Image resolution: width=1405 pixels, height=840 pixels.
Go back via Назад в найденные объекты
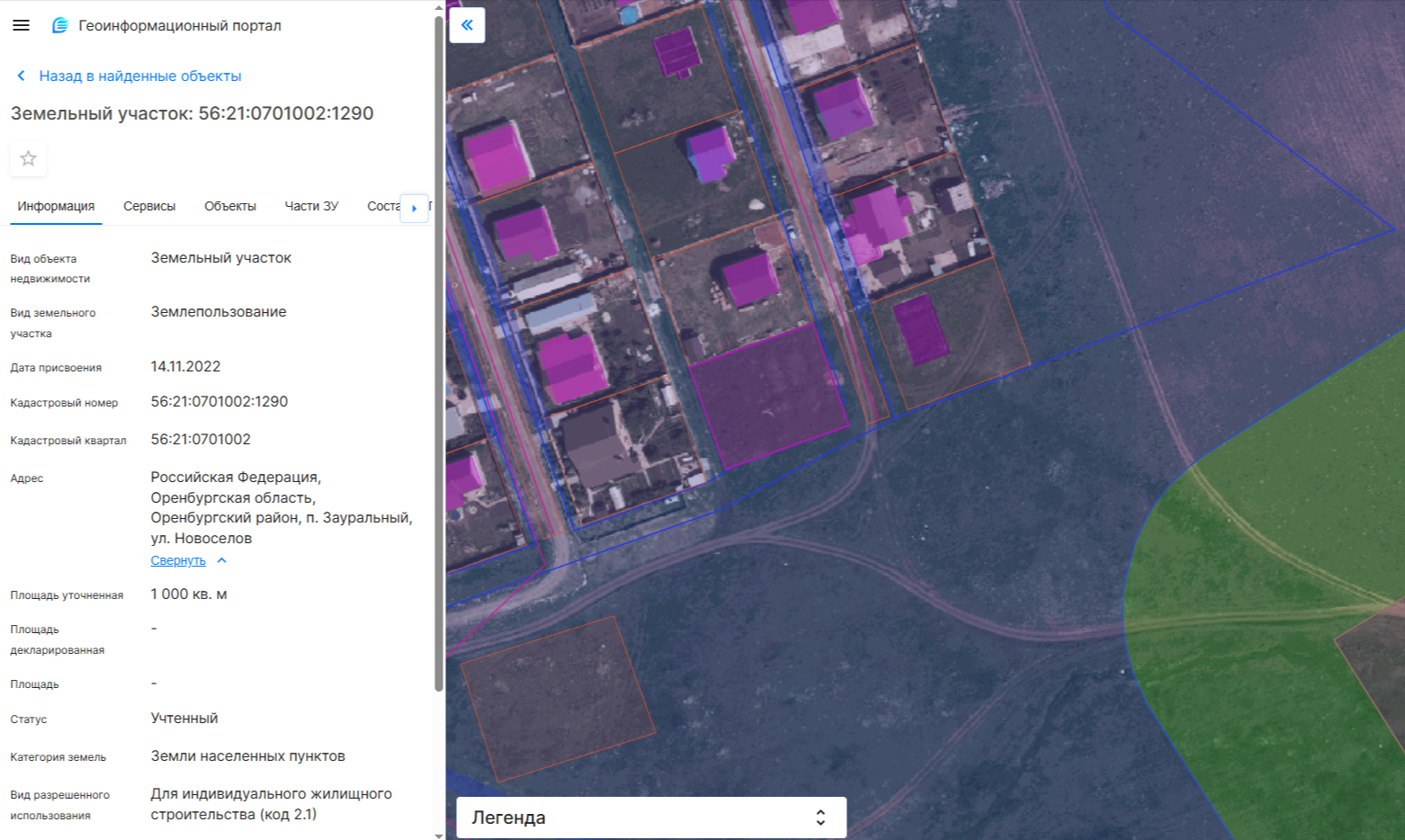pyautogui.click(x=140, y=76)
